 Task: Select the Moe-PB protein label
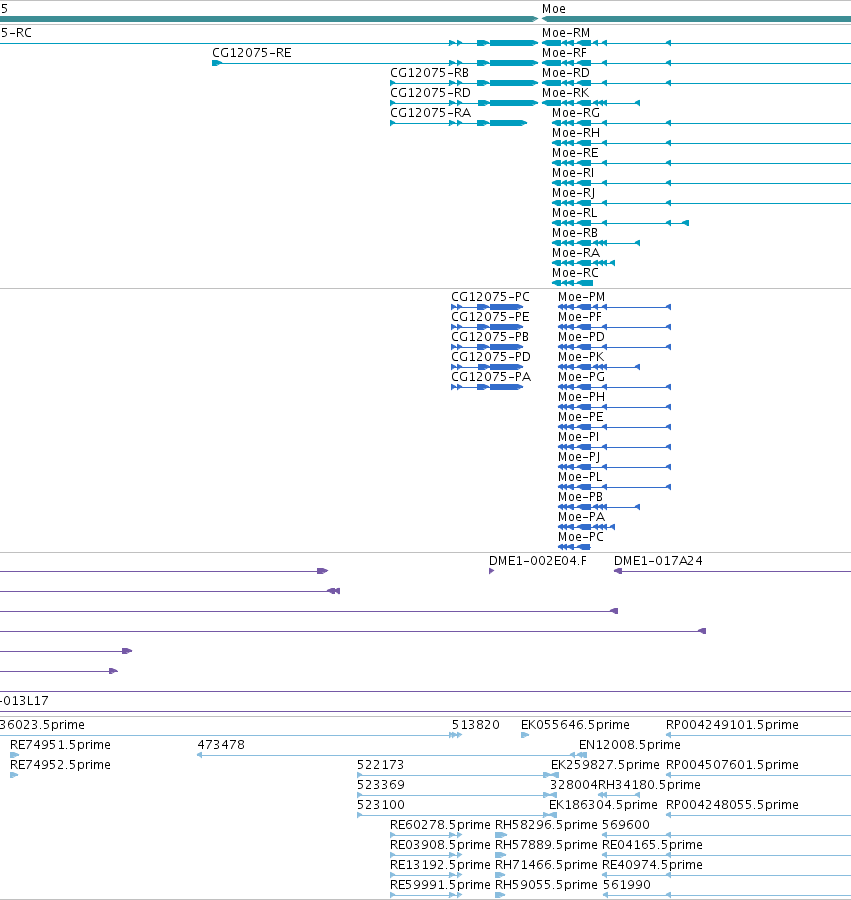click(580, 497)
